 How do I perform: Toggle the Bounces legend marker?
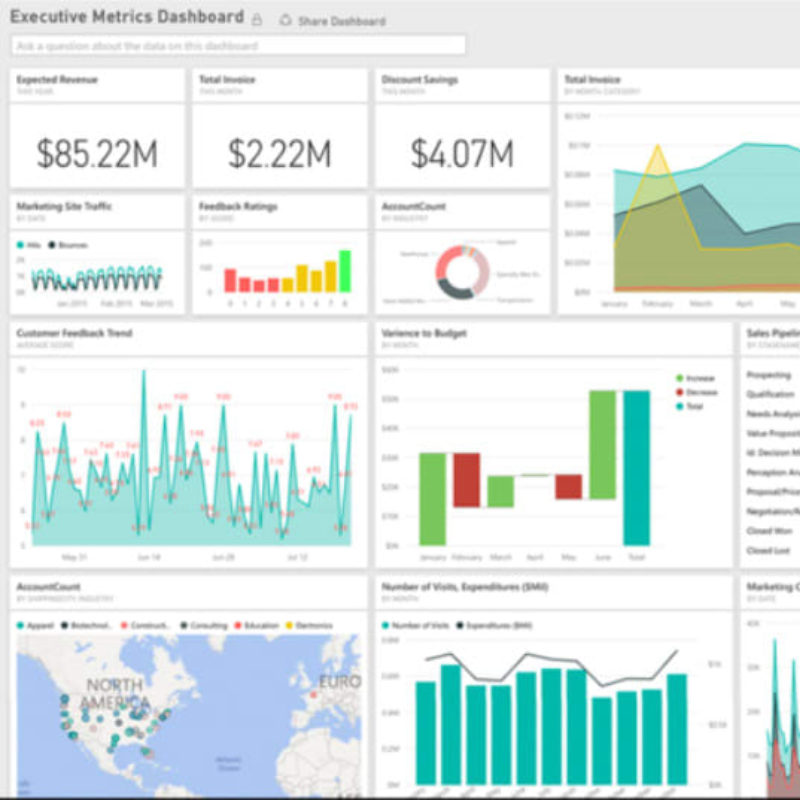[x=52, y=244]
